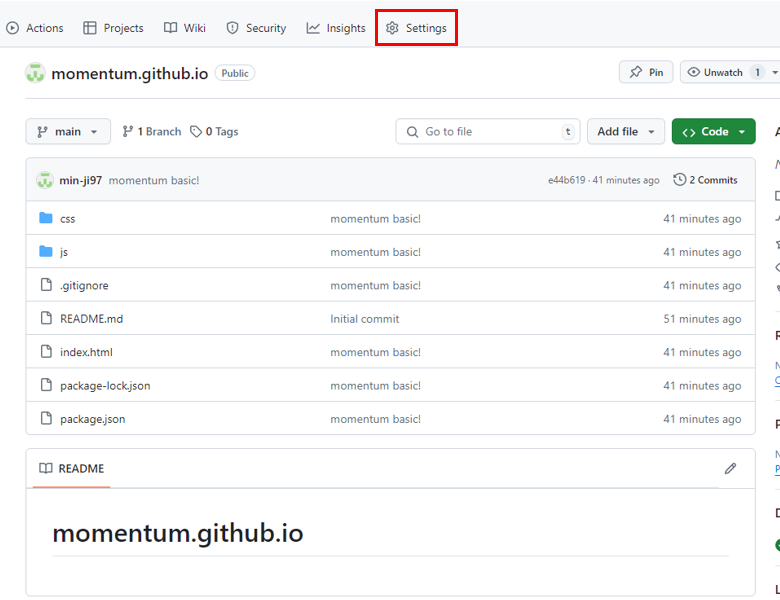Open commit hash e44b619
Viewport: 780px width, 600px height.
click(567, 180)
